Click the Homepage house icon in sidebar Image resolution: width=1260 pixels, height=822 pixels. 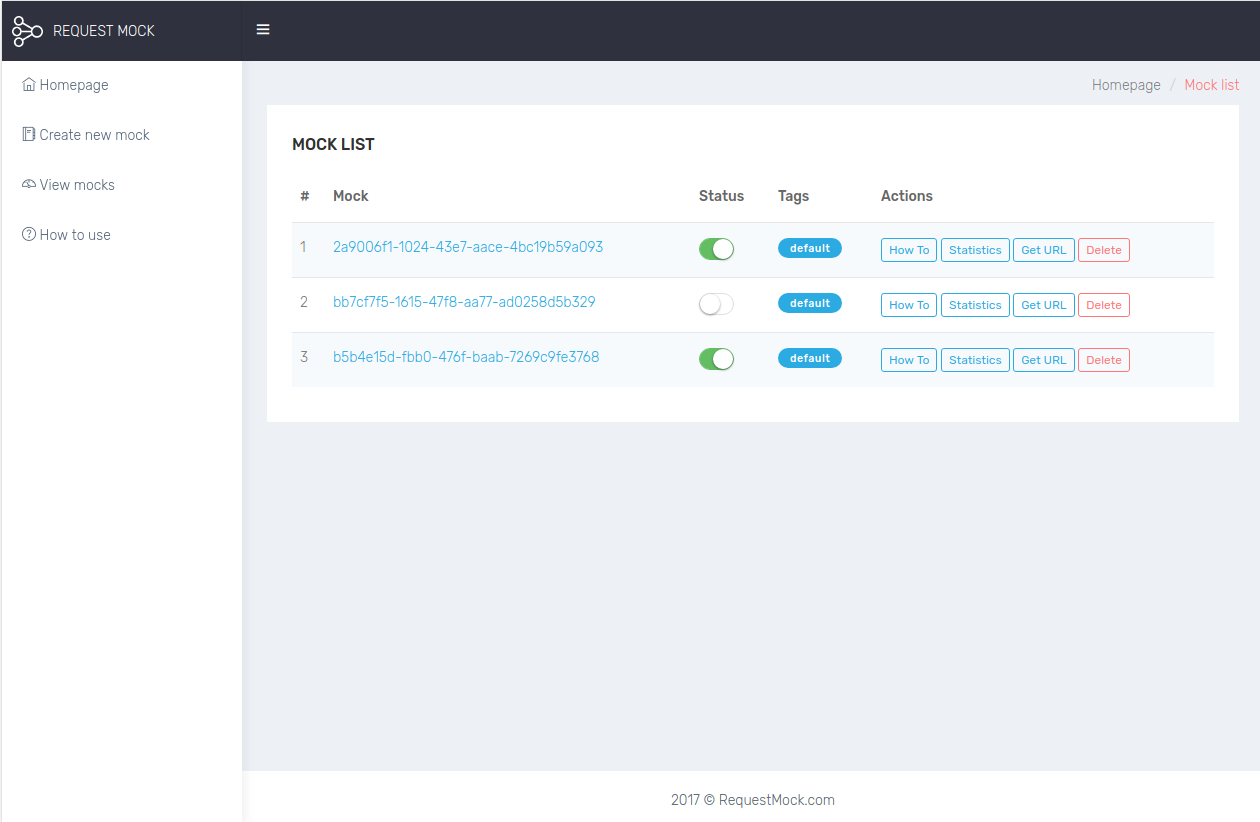(29, 85)
